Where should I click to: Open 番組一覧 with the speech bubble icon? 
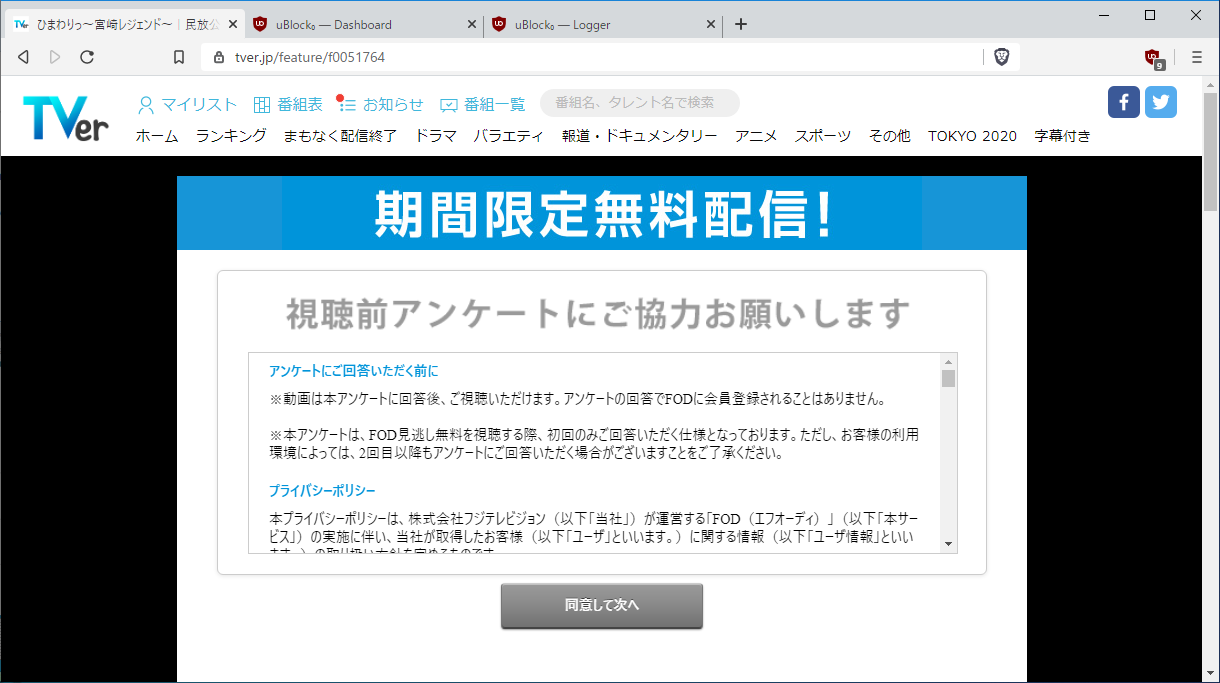447,104
